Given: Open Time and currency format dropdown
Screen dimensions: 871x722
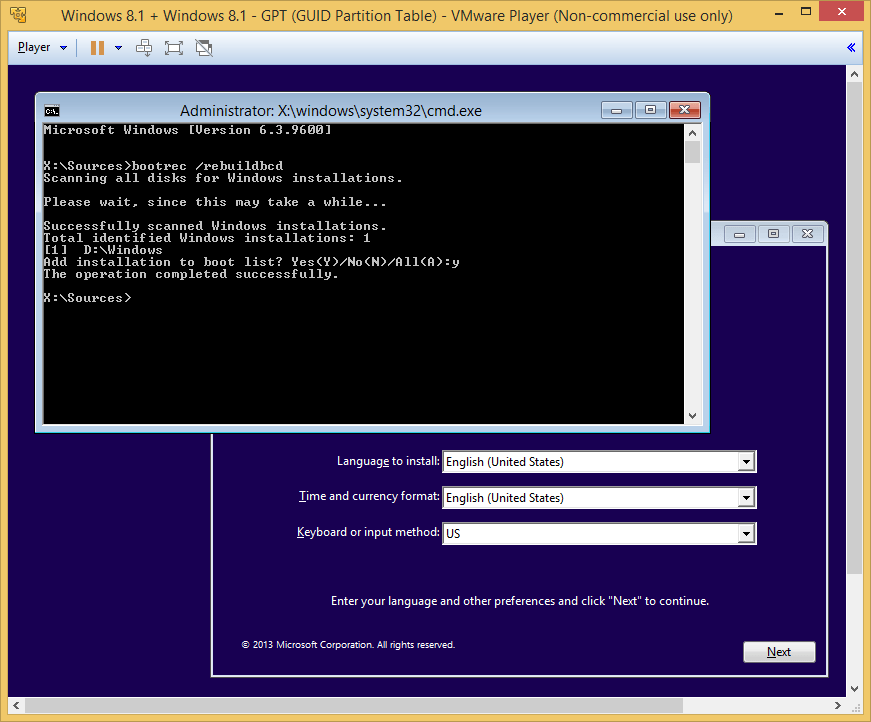Looking at the screenshot, I should [x=745, y=498].
